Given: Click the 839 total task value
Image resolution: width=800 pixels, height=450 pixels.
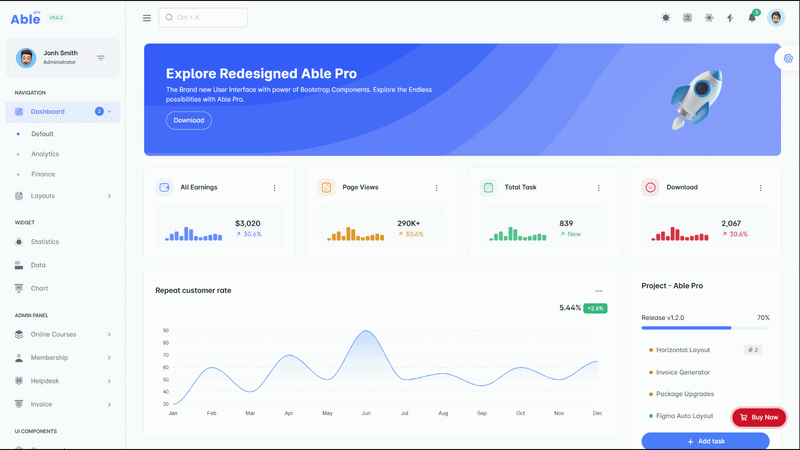Looking at the screenshot, I should (566, 223).
